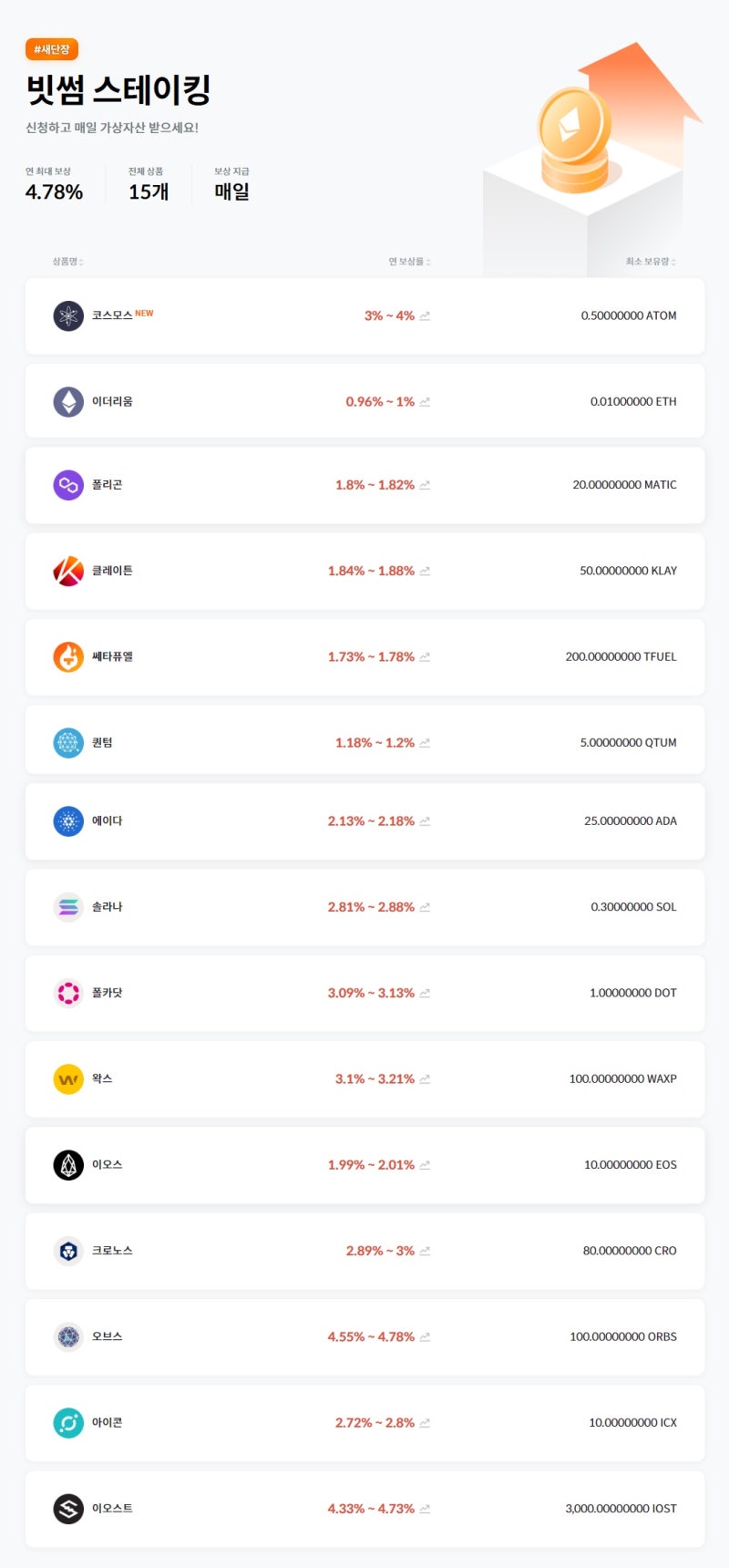Select the Cosmos (코스모스) coin icon
Image resolution: width=729 pixels, height=1568 pixels.
click(67, 315)
